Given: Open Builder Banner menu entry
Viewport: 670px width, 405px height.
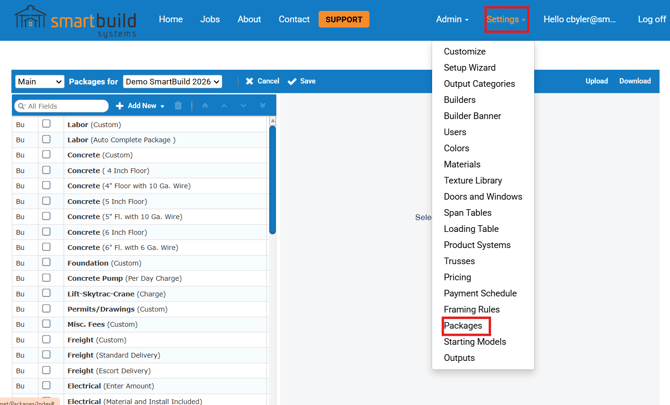Looking at the screenshot, I should tap(472, 116).
